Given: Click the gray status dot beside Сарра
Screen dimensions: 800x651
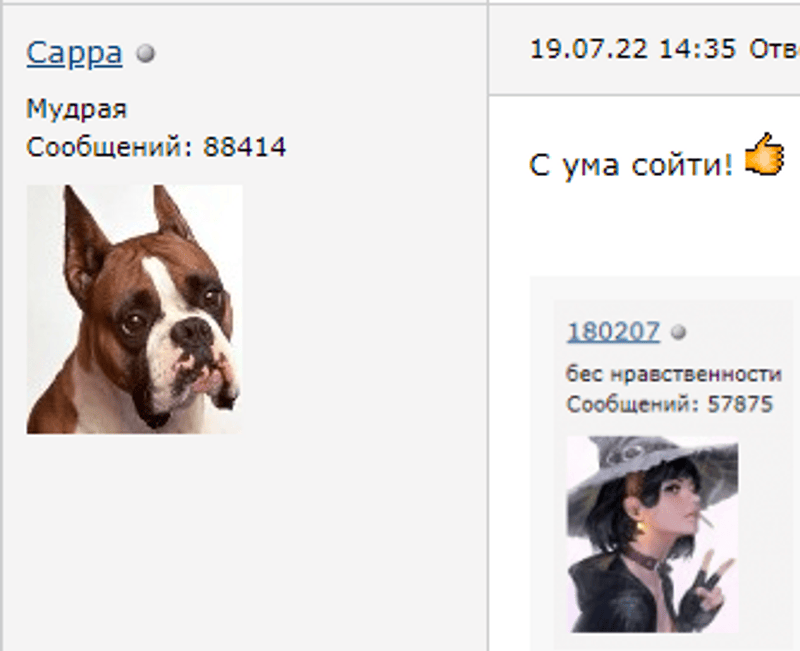Looking at the screenshot, I should coord(145,53).
